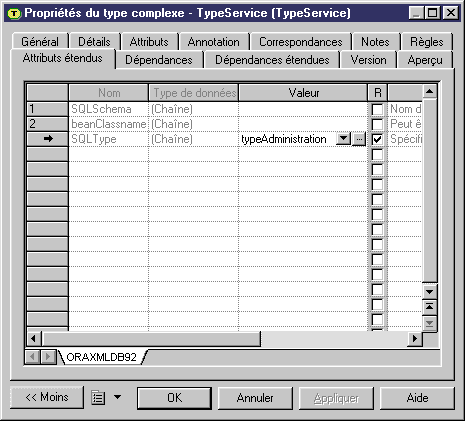Open the Annotation tab
Viewport: 465px width, 421px height.
(214, 42)
